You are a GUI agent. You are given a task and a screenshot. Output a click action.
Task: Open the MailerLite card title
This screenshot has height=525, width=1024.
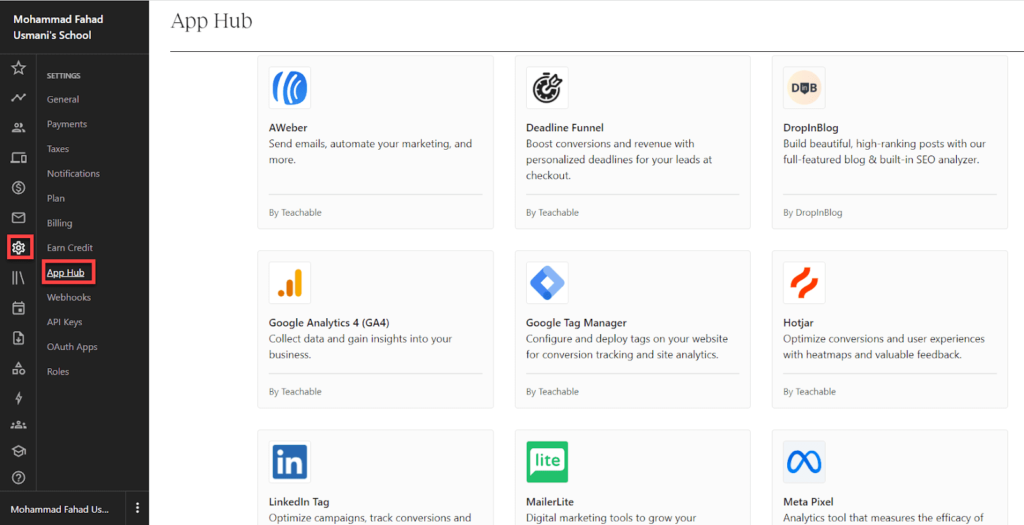pos(550,502)
